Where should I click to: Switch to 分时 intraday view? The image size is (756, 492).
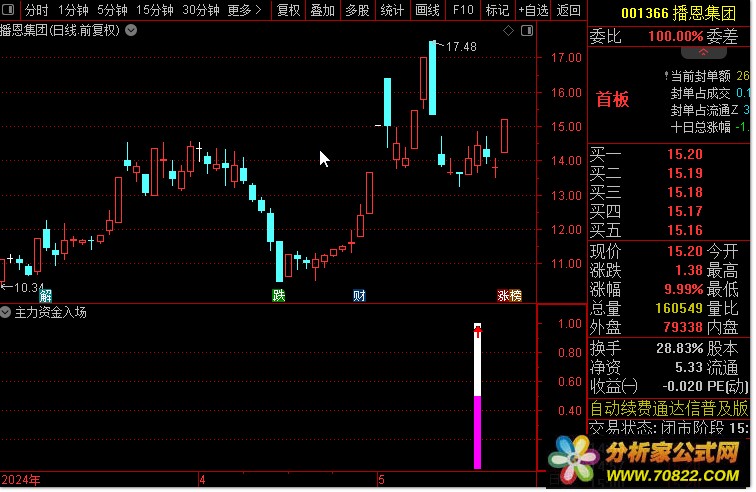pyautogui.click(x=36, y=10)
